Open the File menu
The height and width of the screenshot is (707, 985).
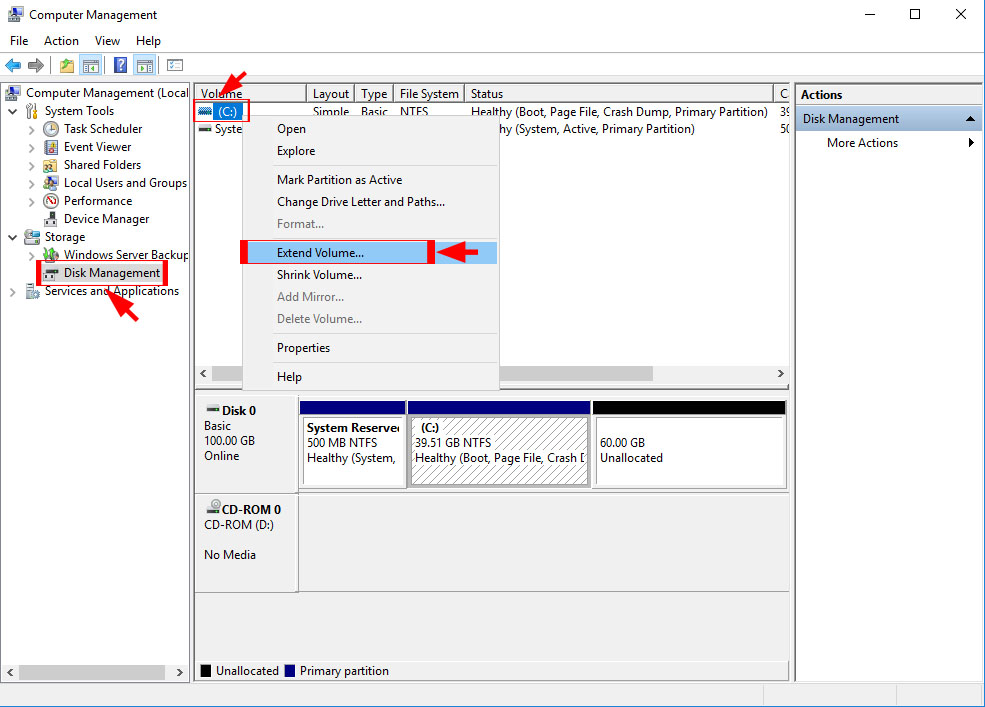coord(19,41)
